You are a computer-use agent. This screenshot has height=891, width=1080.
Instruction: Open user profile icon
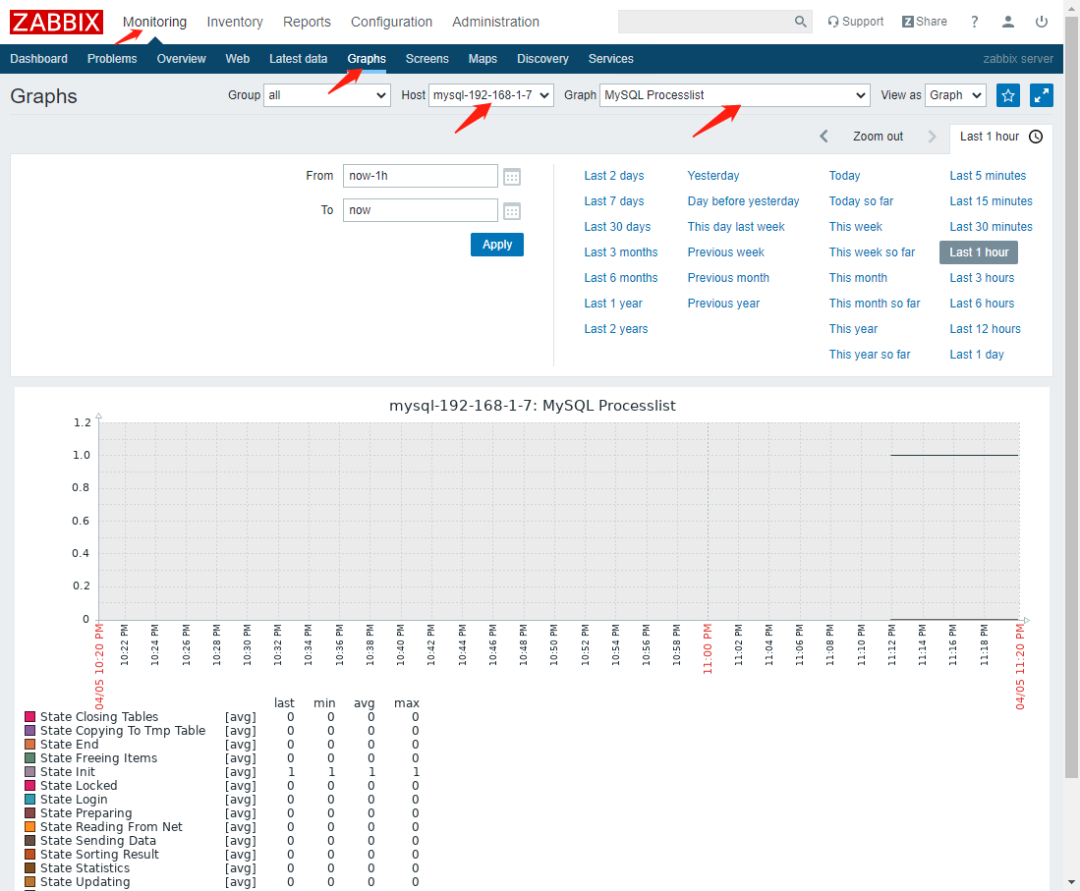click(x=1008, y=22)
